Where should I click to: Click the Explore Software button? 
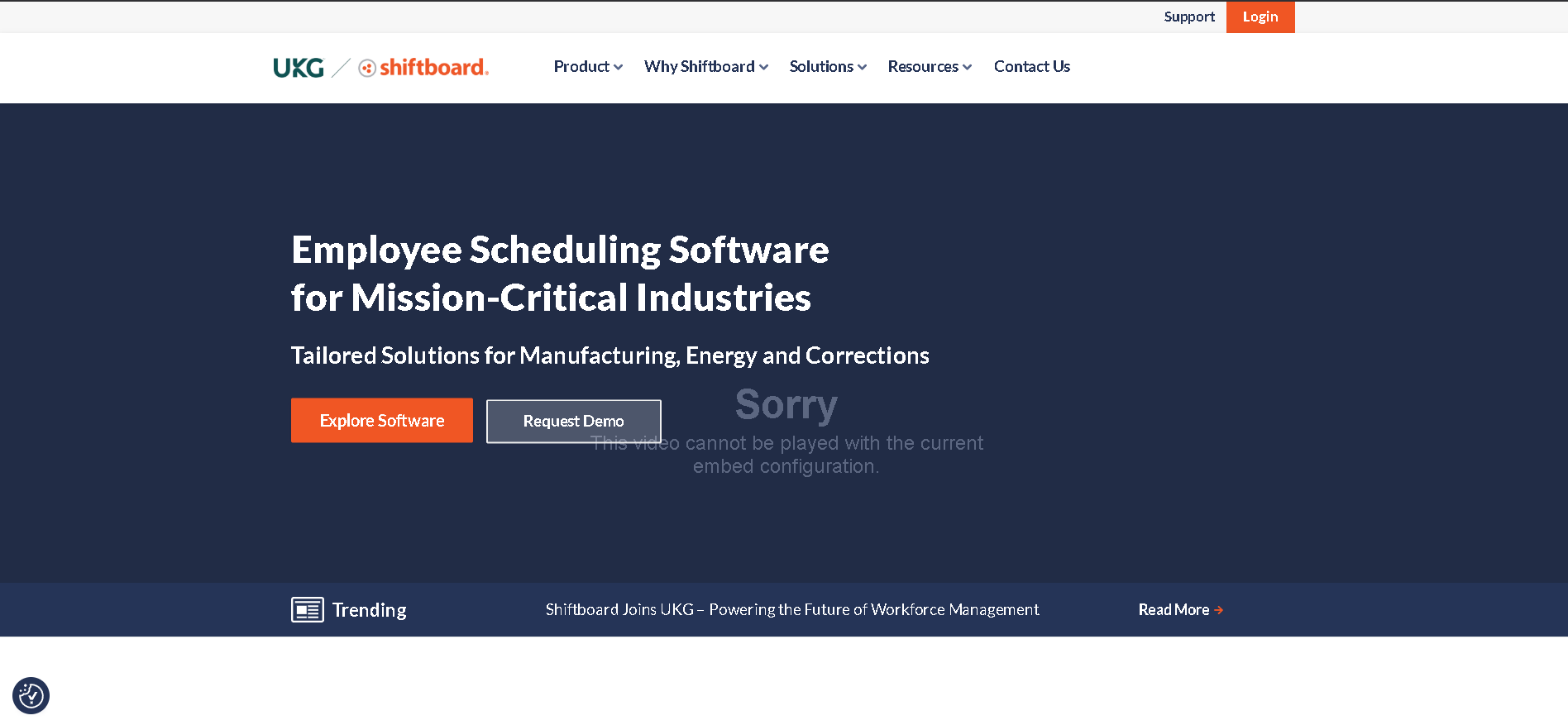coord(382,421)
